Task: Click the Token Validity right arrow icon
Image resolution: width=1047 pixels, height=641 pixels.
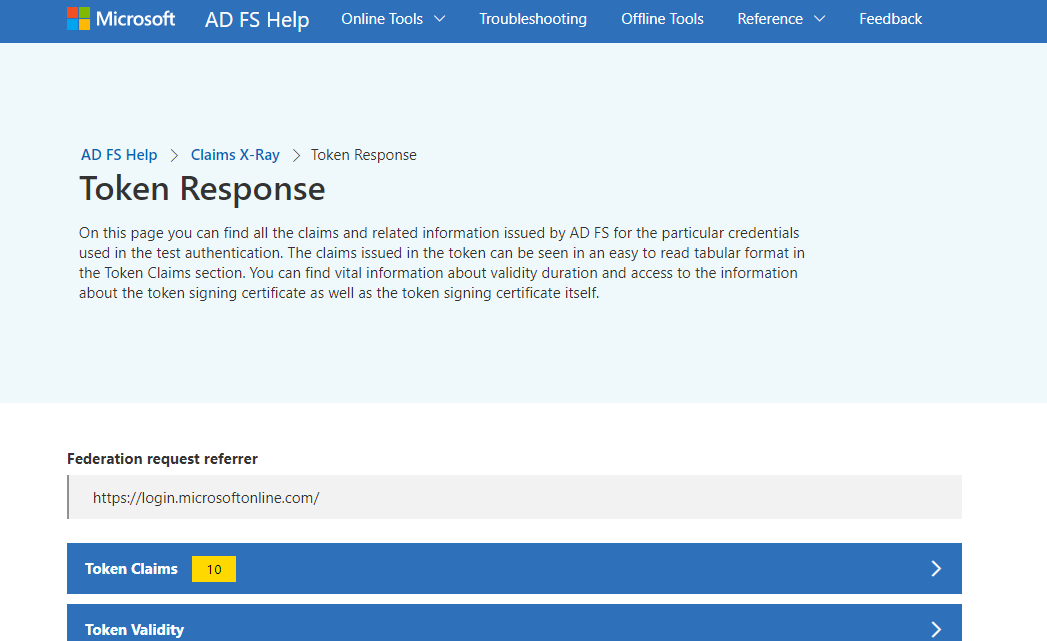Action: pyautogui.click(x=936, y=629)
